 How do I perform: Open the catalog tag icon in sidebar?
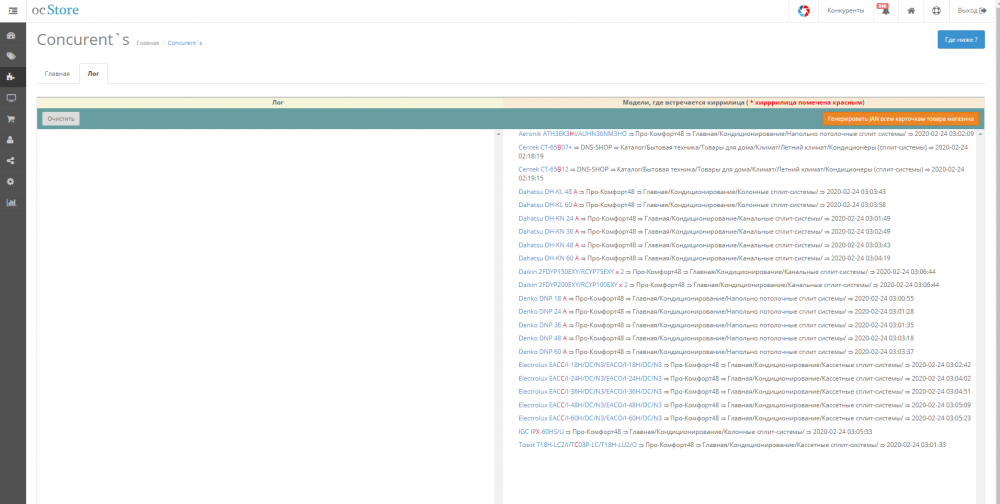pos(11,56)
